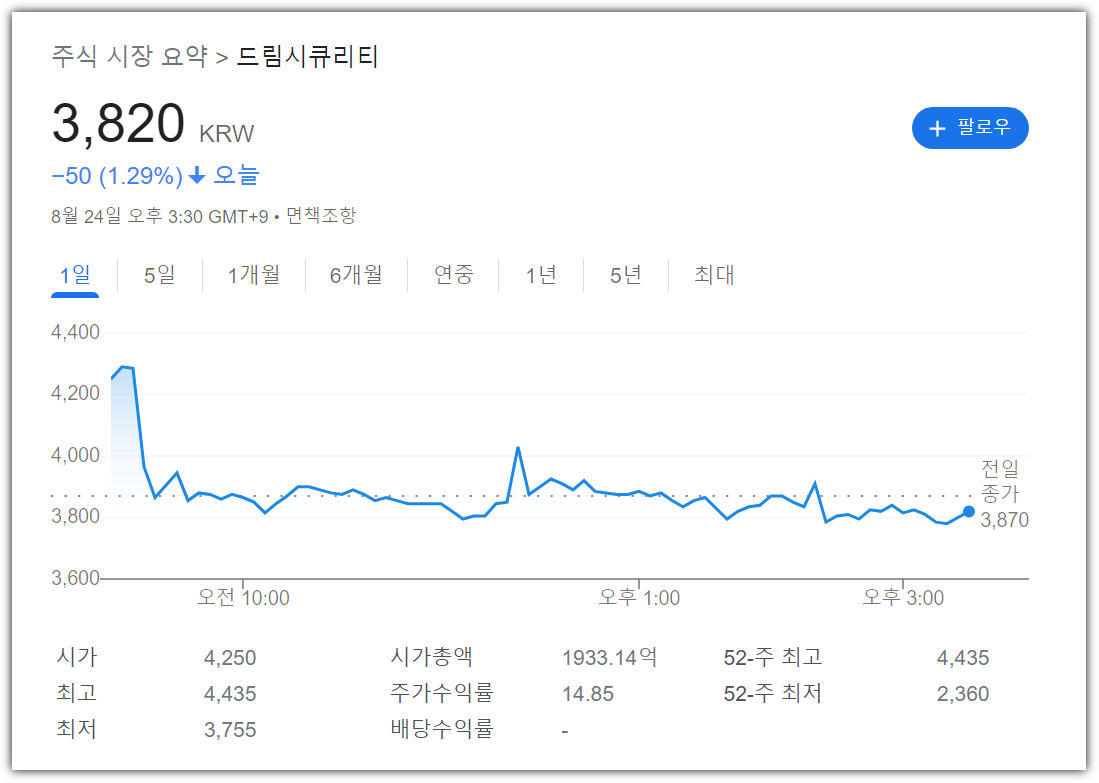Switch to the 연중 tab
The width and height of the screenshot is (1099, 783).
click(453, 275)
